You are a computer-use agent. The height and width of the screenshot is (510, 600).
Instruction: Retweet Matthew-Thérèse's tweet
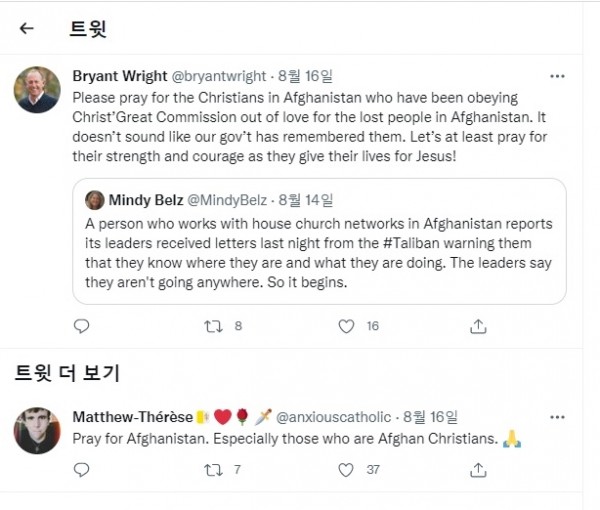[x=213, y=469]
